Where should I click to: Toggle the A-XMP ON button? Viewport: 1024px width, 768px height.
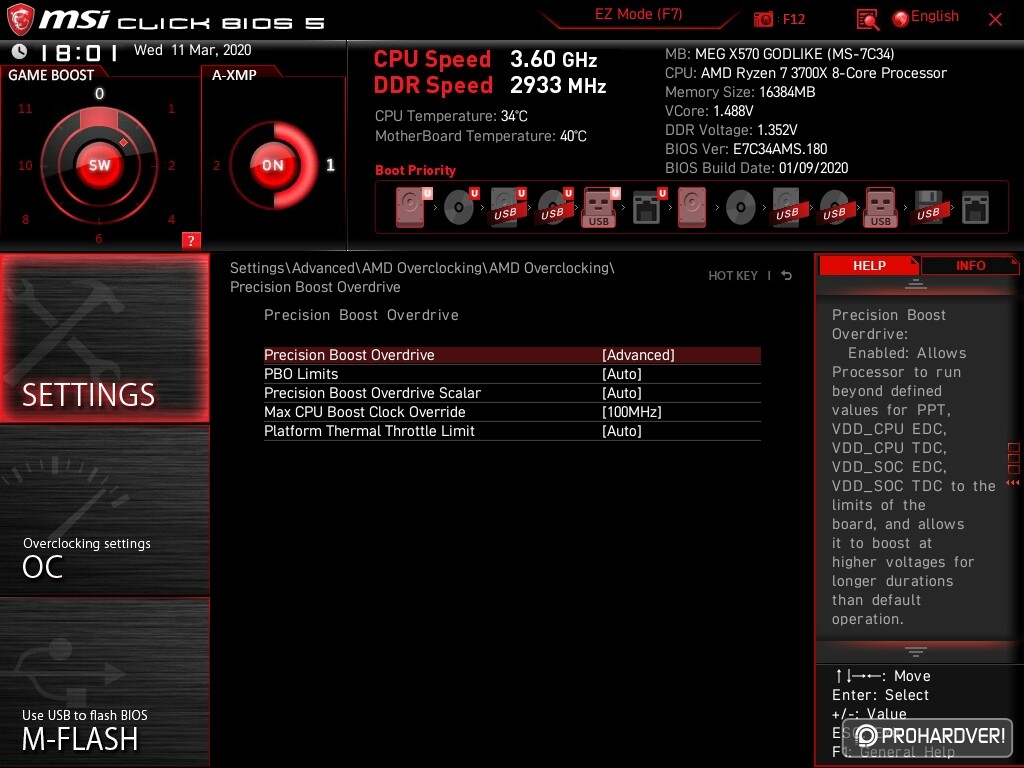[273, 165]
